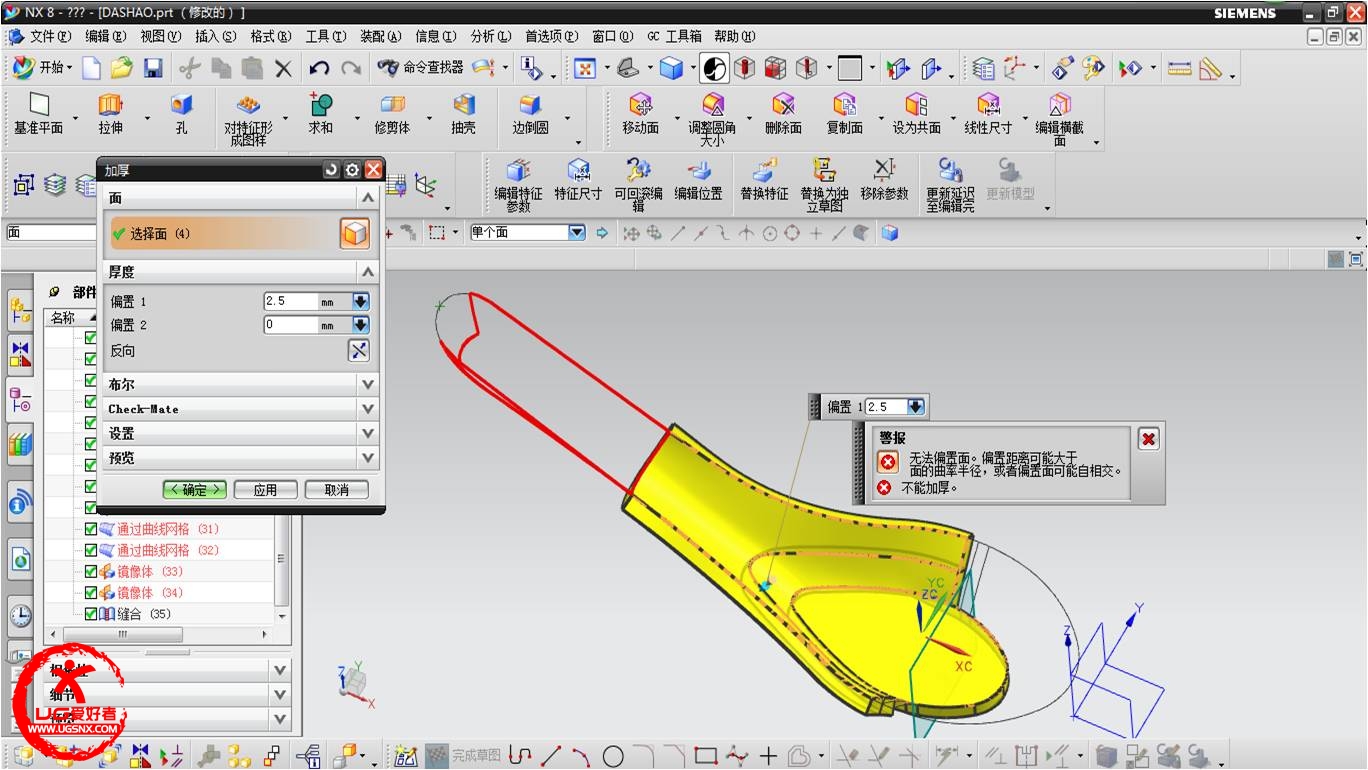Viewport: 1368px width, 770px height.
Task: Toggle checkbox of 镜像体 (33)
Action: [x=91, y=571]
